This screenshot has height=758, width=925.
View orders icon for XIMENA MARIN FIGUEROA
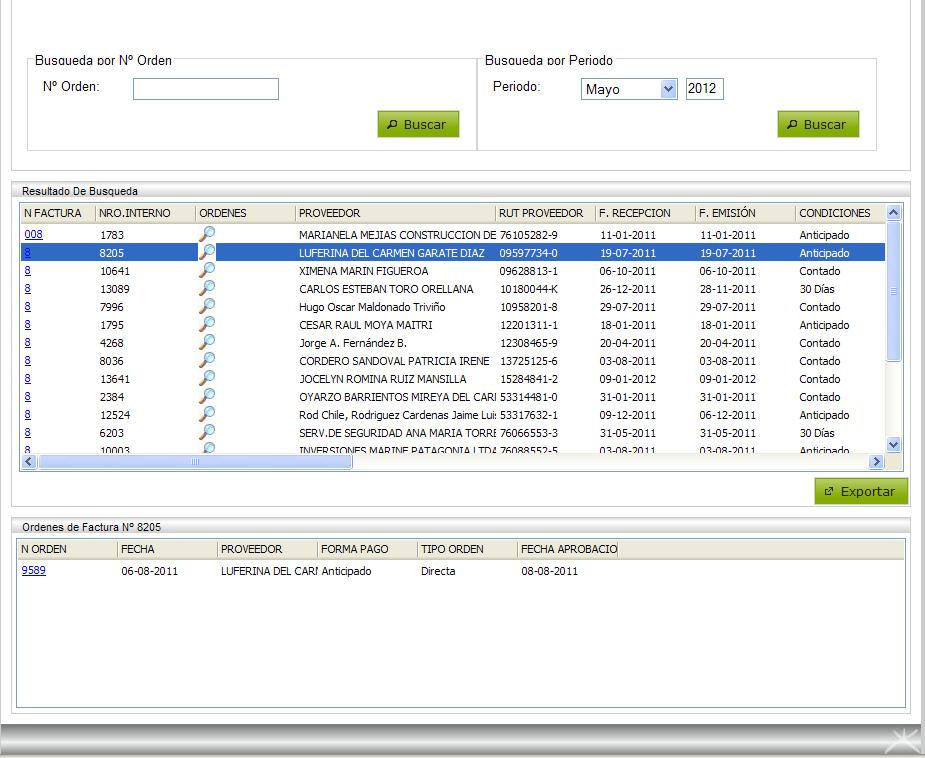[207, 270]
